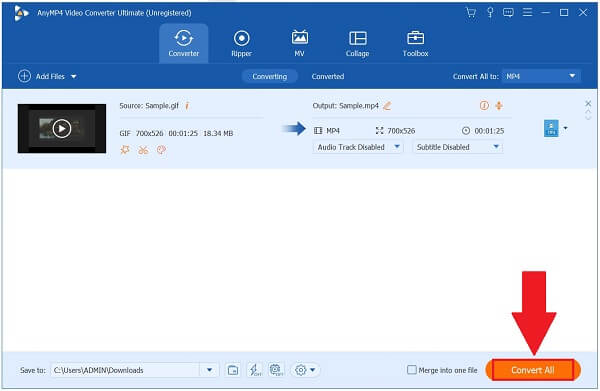Click the Save to path field

coord(125,370)
